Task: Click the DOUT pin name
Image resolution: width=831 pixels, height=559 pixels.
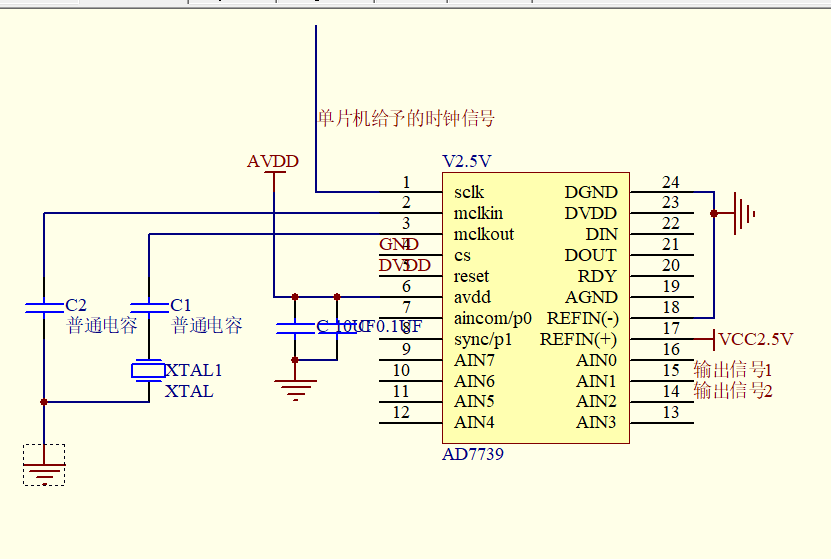Action: tap(591, 255)
